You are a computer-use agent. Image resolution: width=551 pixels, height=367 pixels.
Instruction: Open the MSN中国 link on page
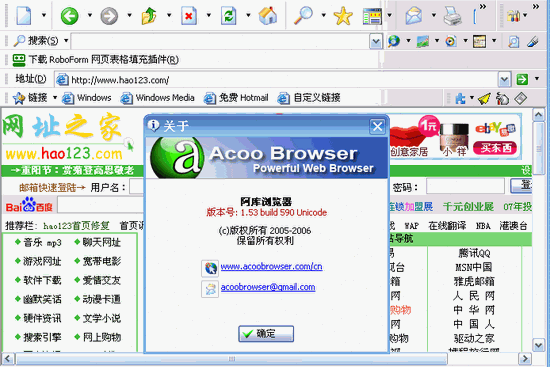point(474,267)
